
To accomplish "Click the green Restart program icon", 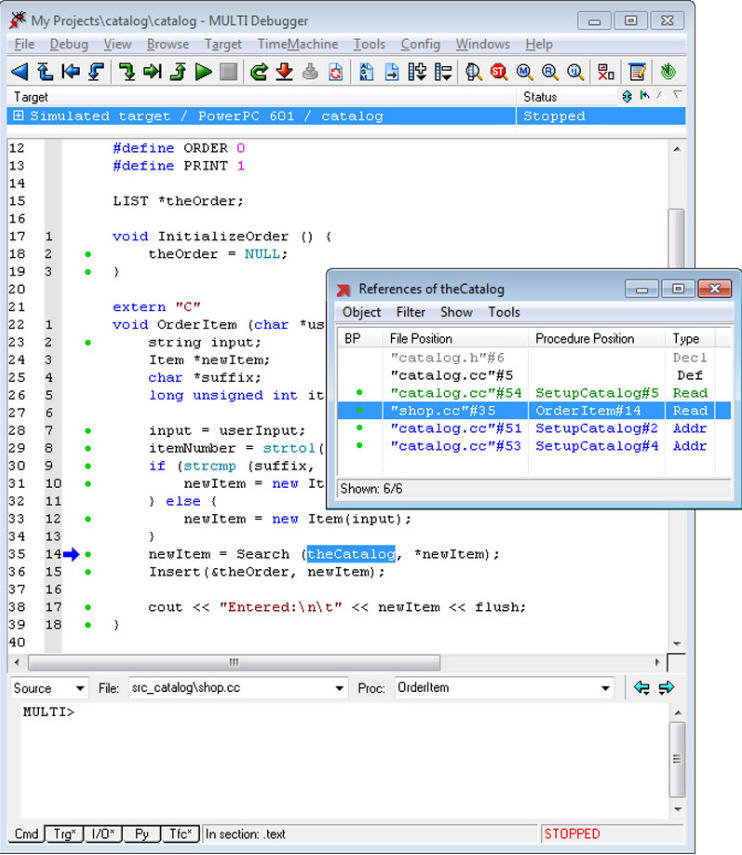I will pyautogui.click(x=258, y=71).
